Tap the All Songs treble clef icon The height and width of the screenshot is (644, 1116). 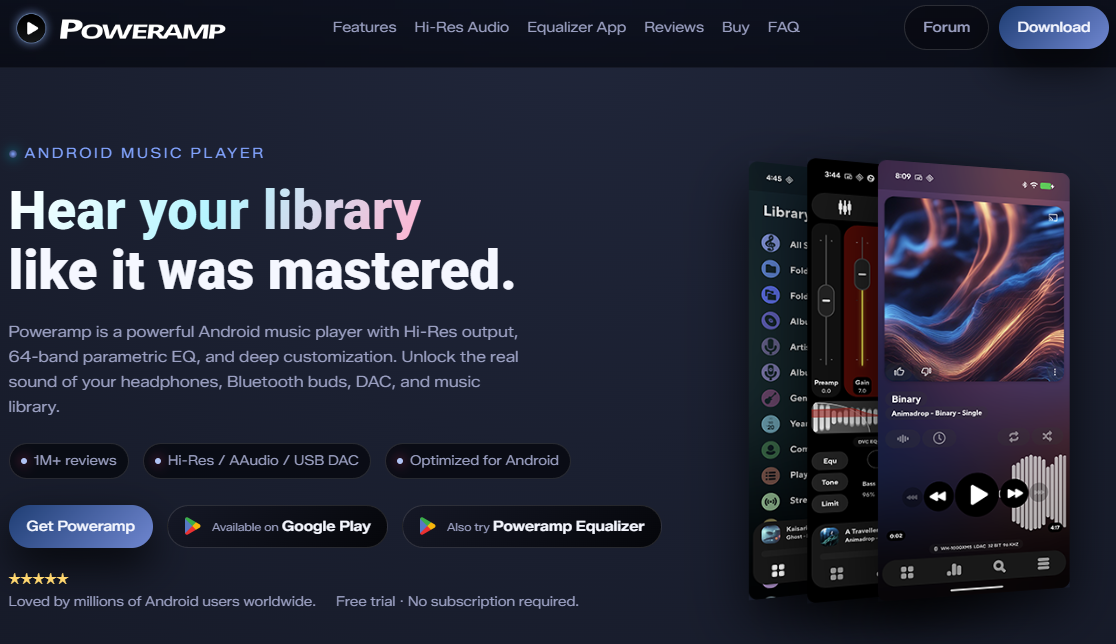770,243
